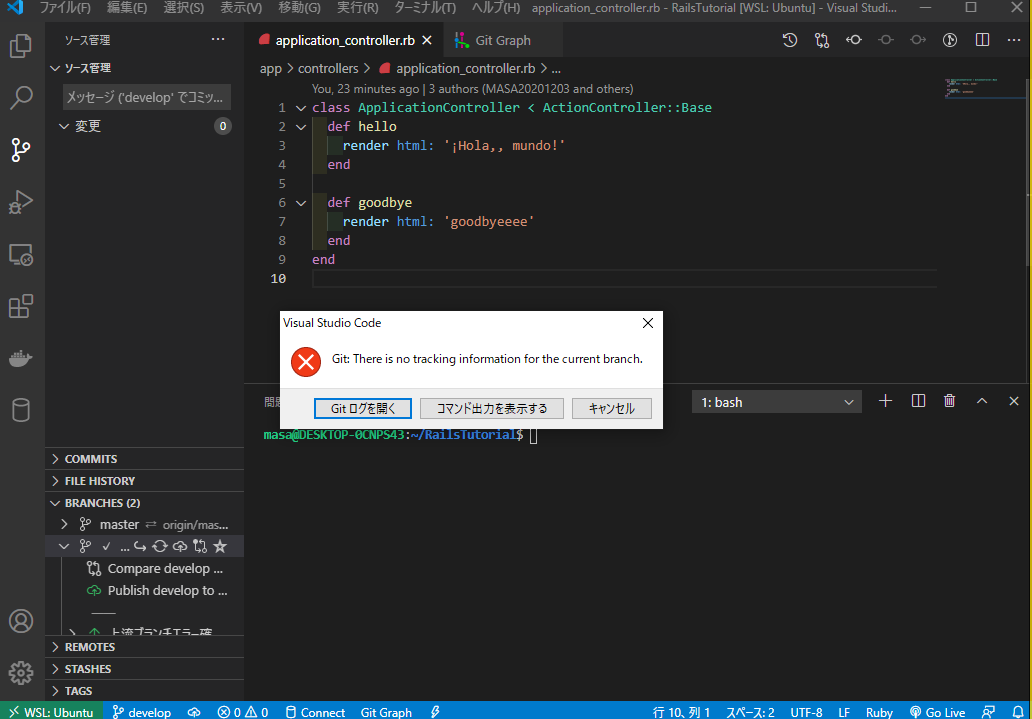Screen dimensions: 1032x719
Task: Click the 'WSL: Ubuntu' remote indicator
Action: (x=51, y=712)
